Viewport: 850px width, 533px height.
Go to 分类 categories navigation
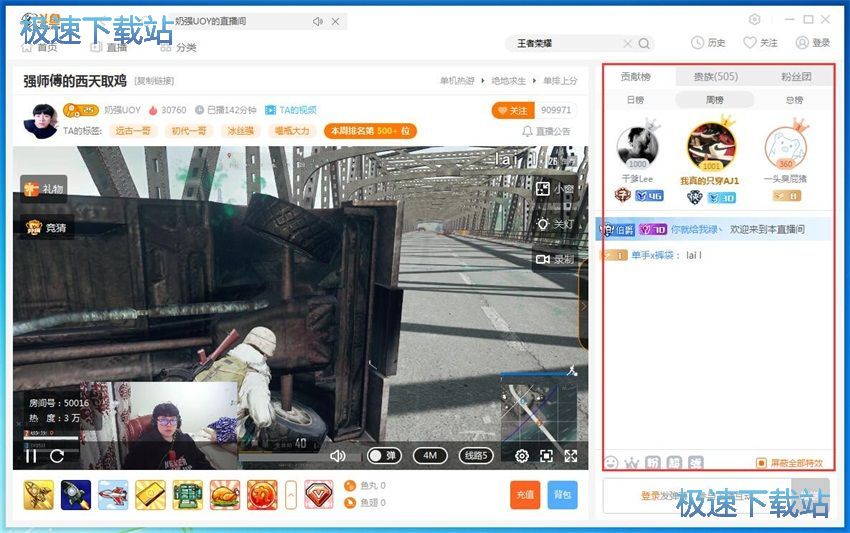click(x=178, y=48)
